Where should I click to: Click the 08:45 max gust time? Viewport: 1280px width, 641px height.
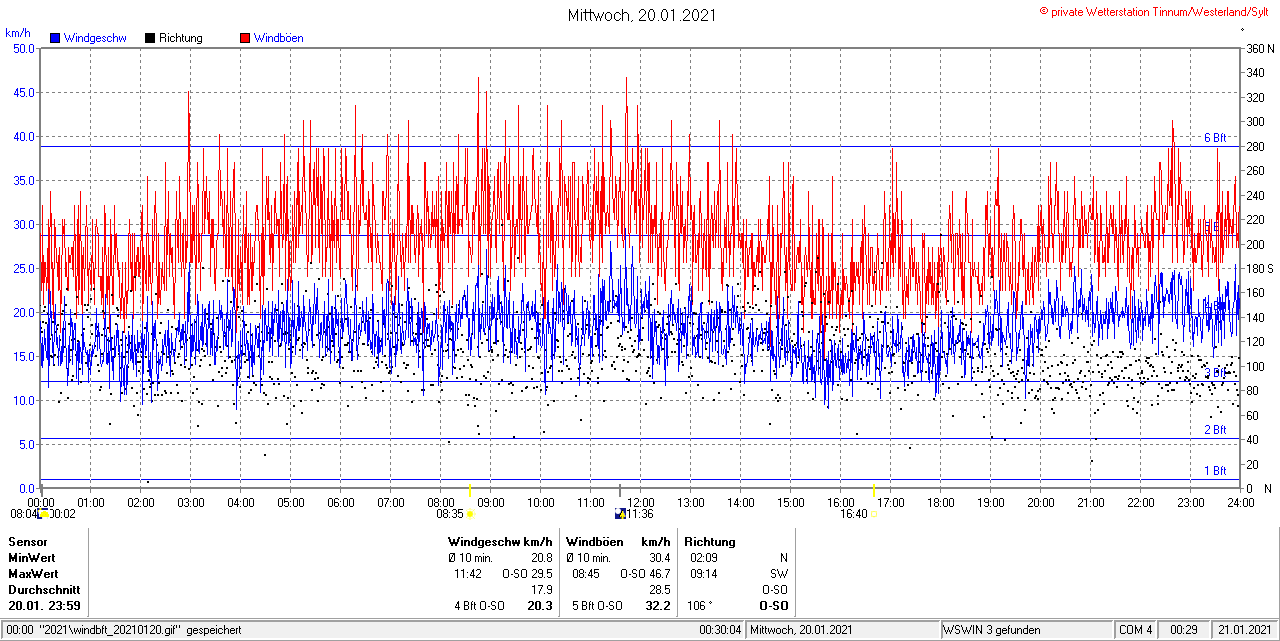(x=586, y=574)
